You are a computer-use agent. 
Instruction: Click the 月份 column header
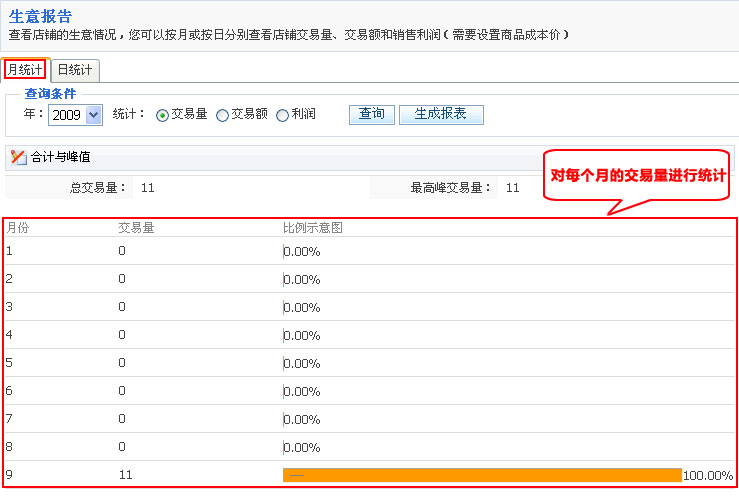coord(18,228)
